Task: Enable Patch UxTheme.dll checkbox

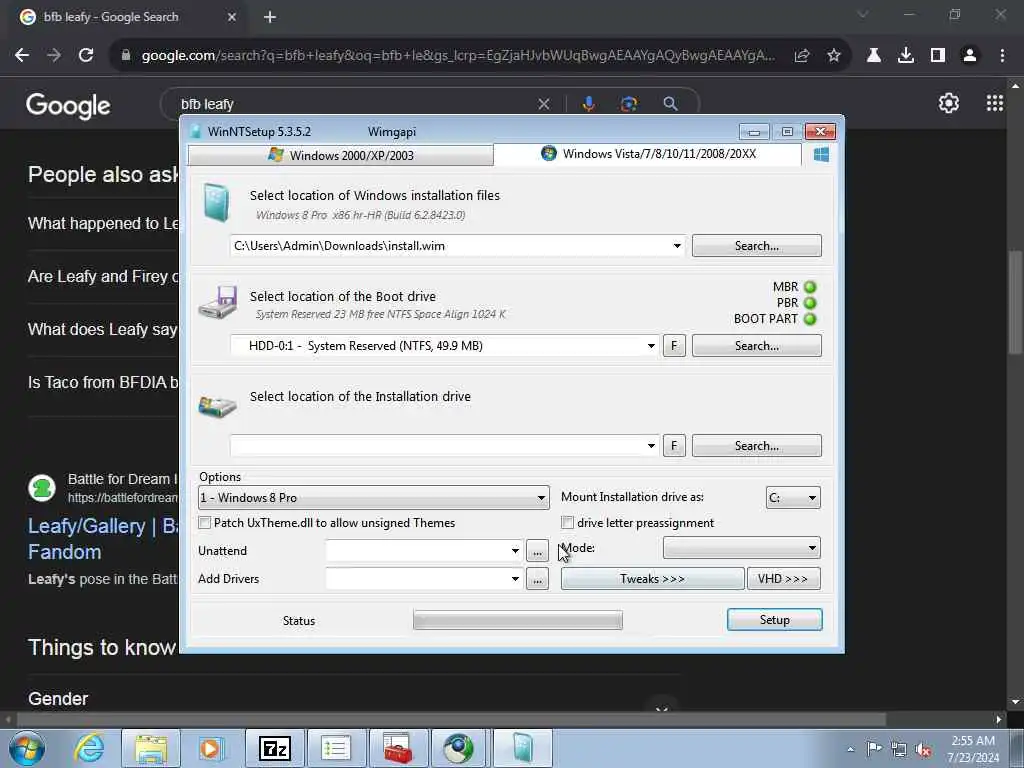Action: tap(205, 522)
